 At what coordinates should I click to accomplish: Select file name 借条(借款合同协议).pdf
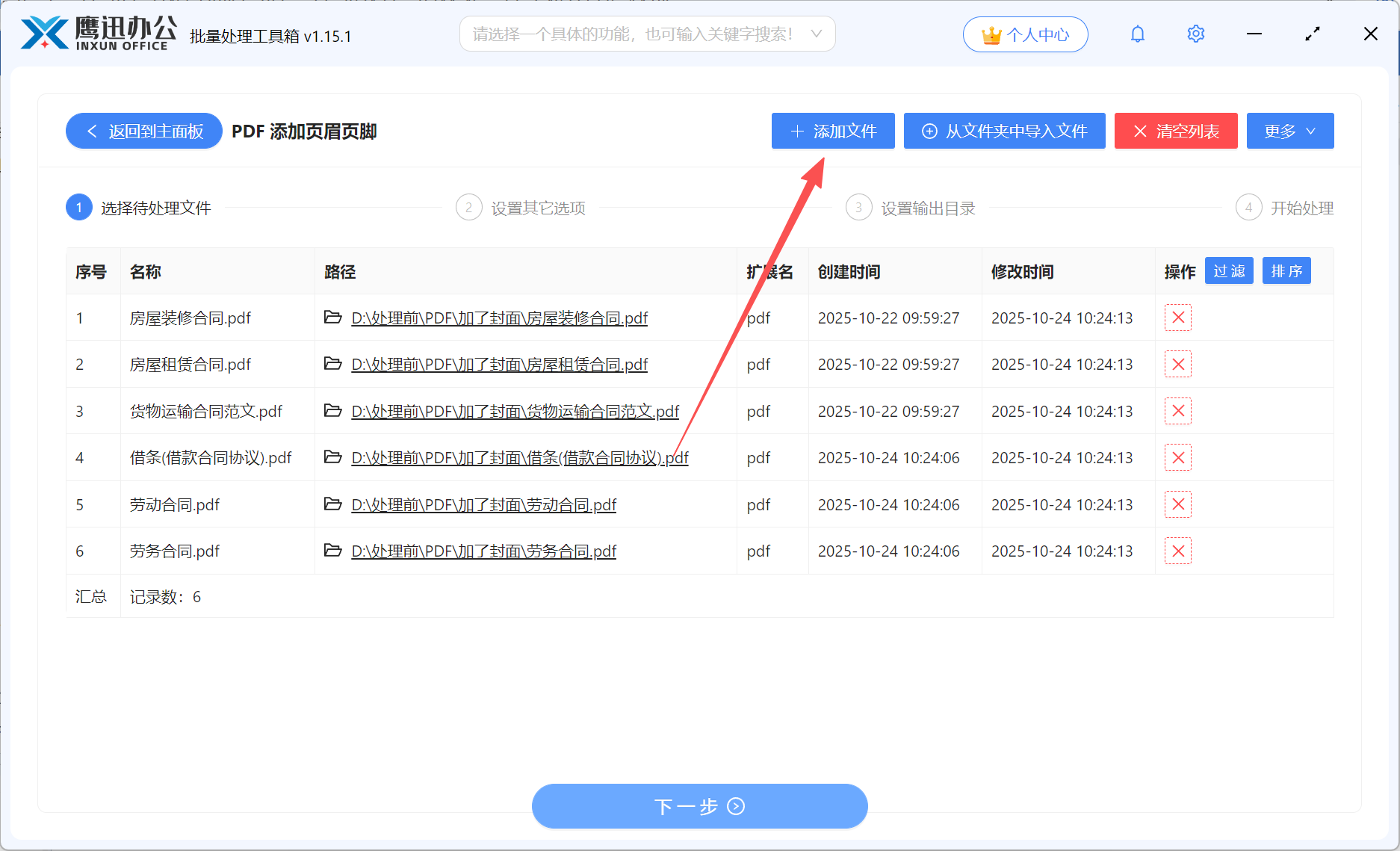pyautogui.click(x=211, y=458)
